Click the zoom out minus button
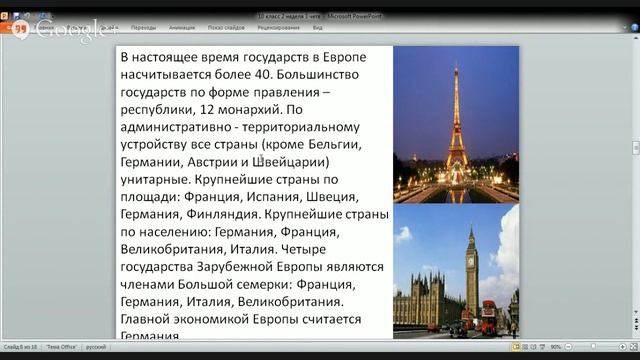Screen dimensions: 640x360 (568, 347)
